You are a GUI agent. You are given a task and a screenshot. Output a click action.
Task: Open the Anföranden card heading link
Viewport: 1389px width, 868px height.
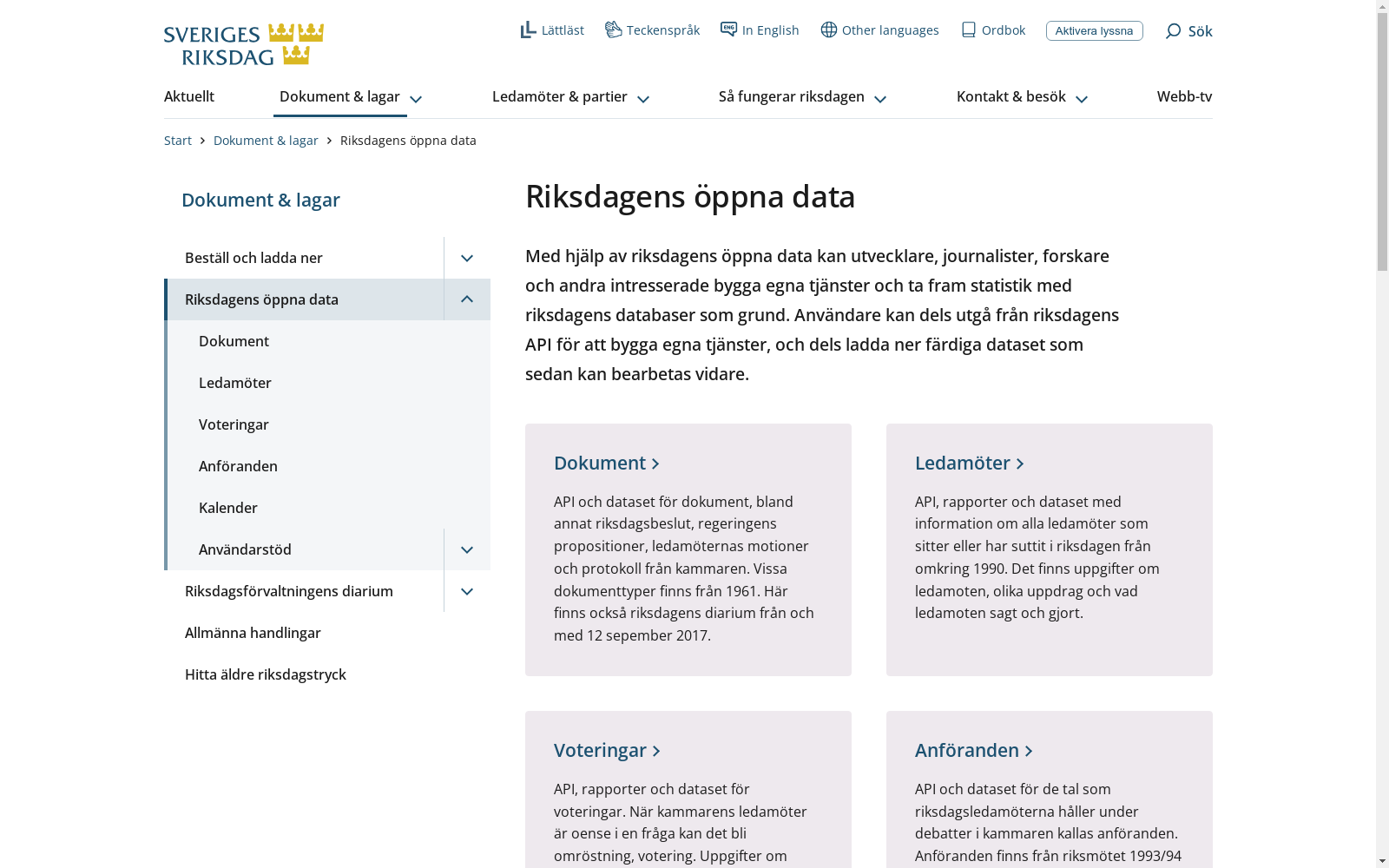[974, 750]
